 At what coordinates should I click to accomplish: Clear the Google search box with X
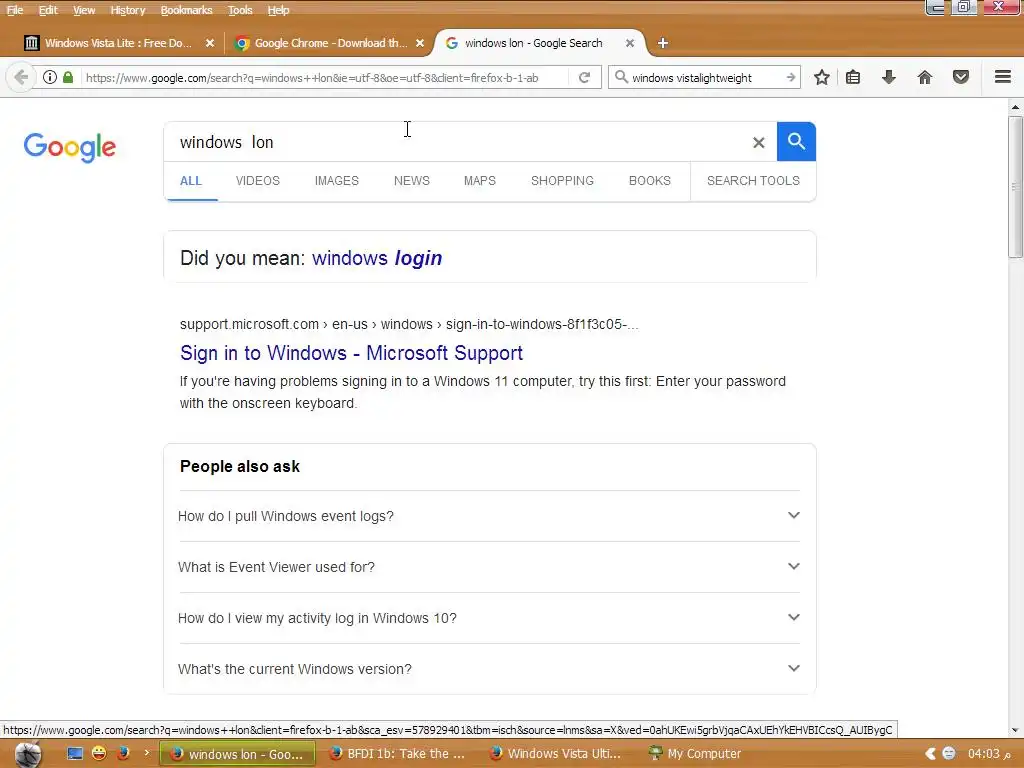pos(758,142)
